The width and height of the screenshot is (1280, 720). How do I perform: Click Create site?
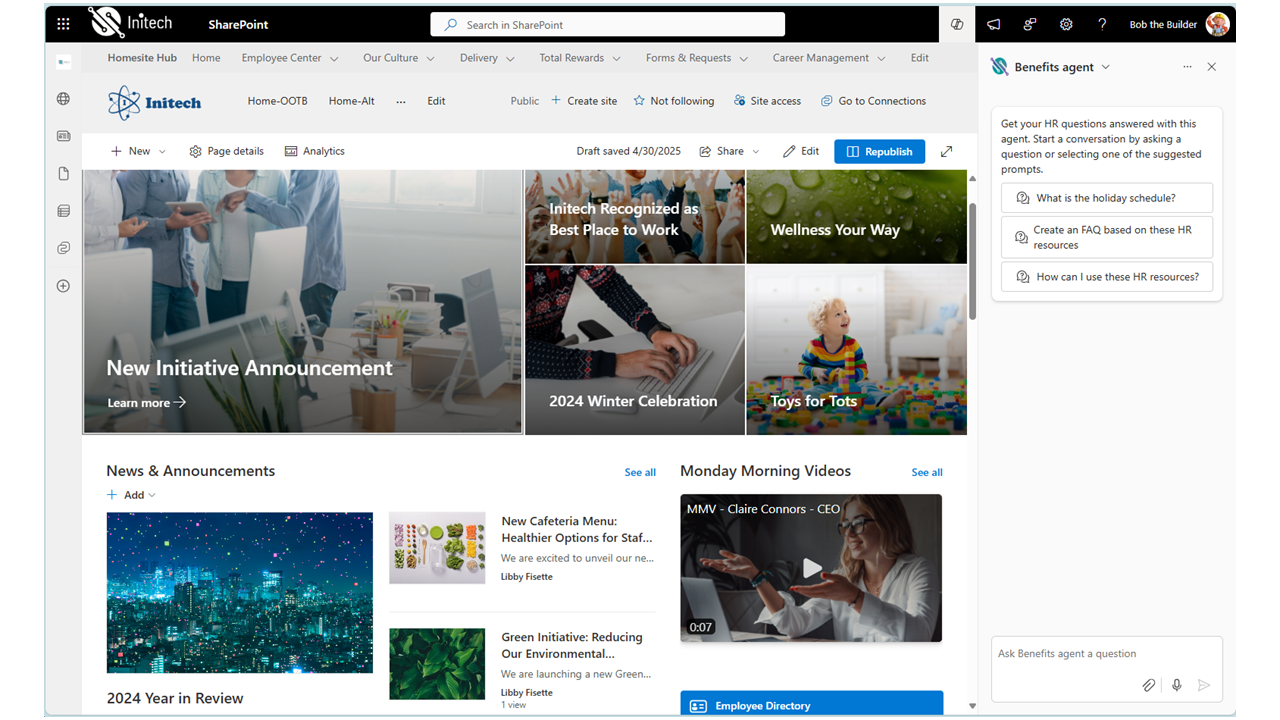point(584,101)
